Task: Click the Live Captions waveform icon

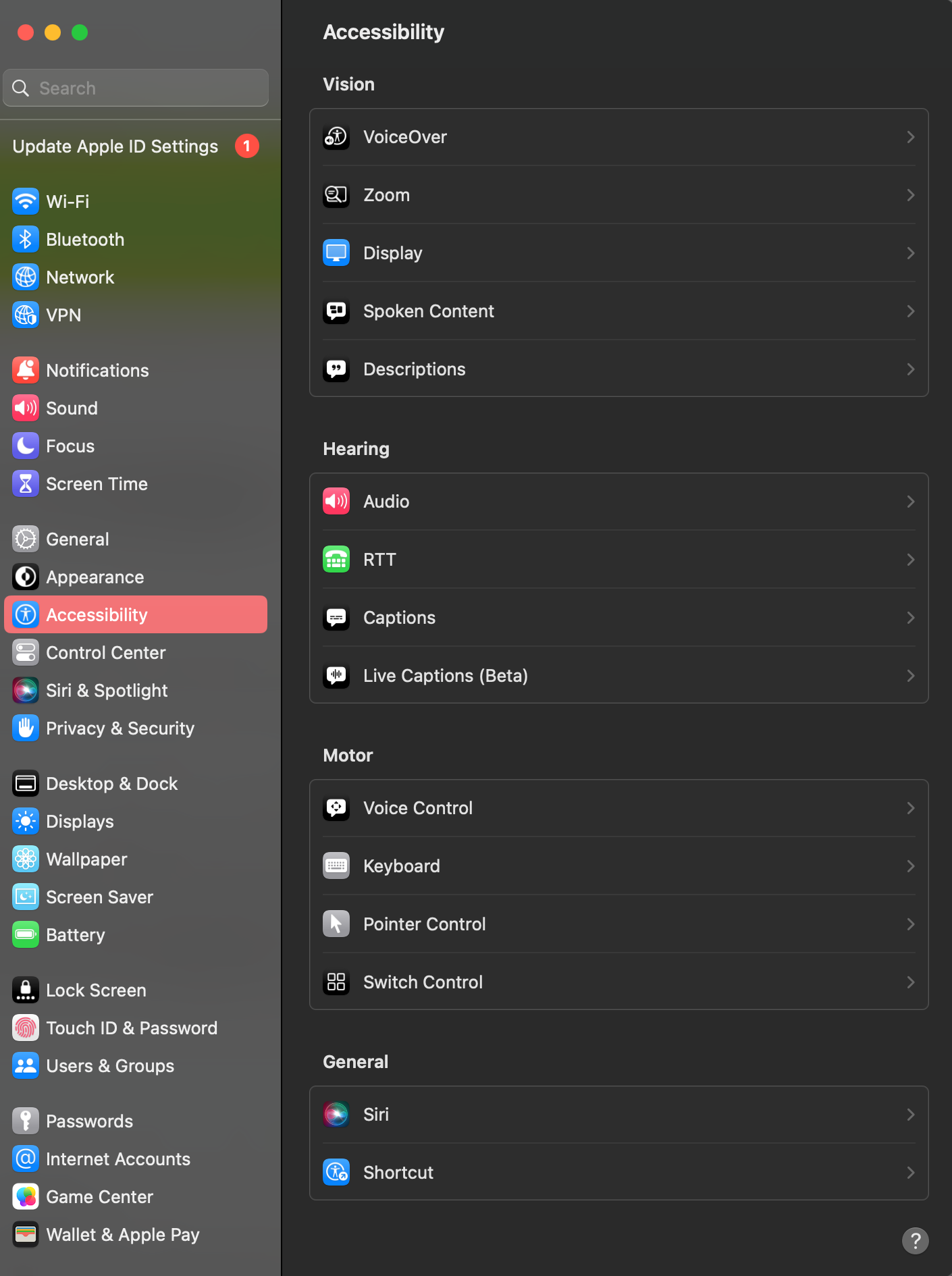Action: (336, 676)
